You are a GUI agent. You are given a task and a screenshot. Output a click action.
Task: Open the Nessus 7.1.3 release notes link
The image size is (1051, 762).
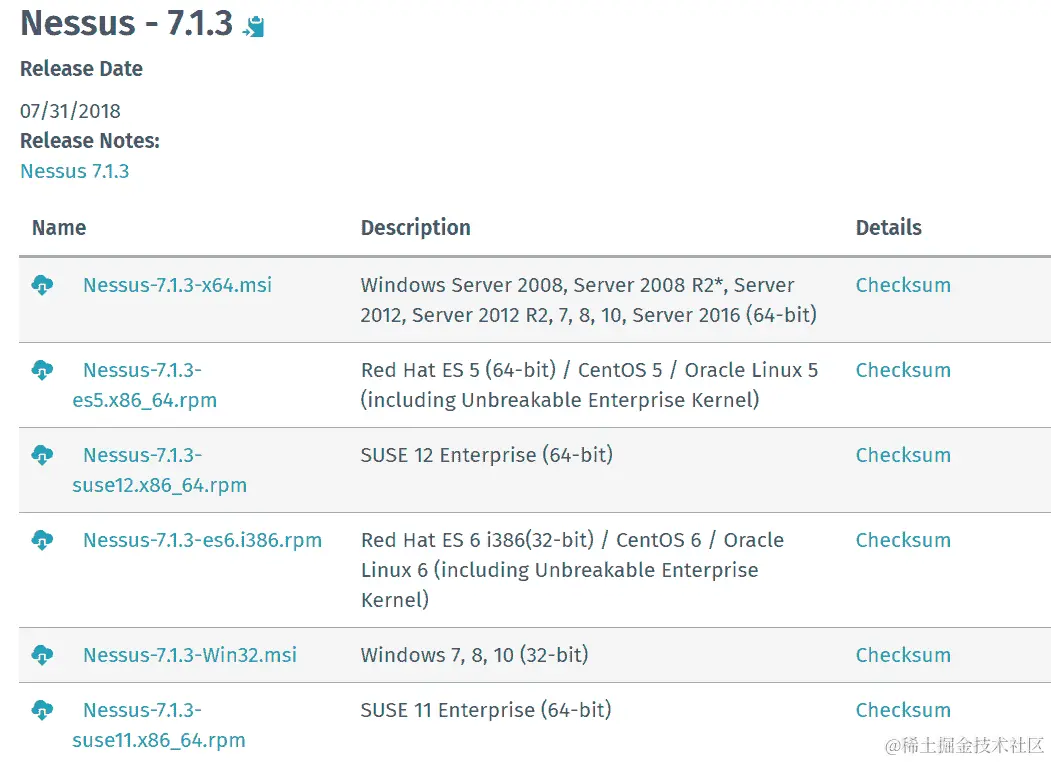point(74,172)
